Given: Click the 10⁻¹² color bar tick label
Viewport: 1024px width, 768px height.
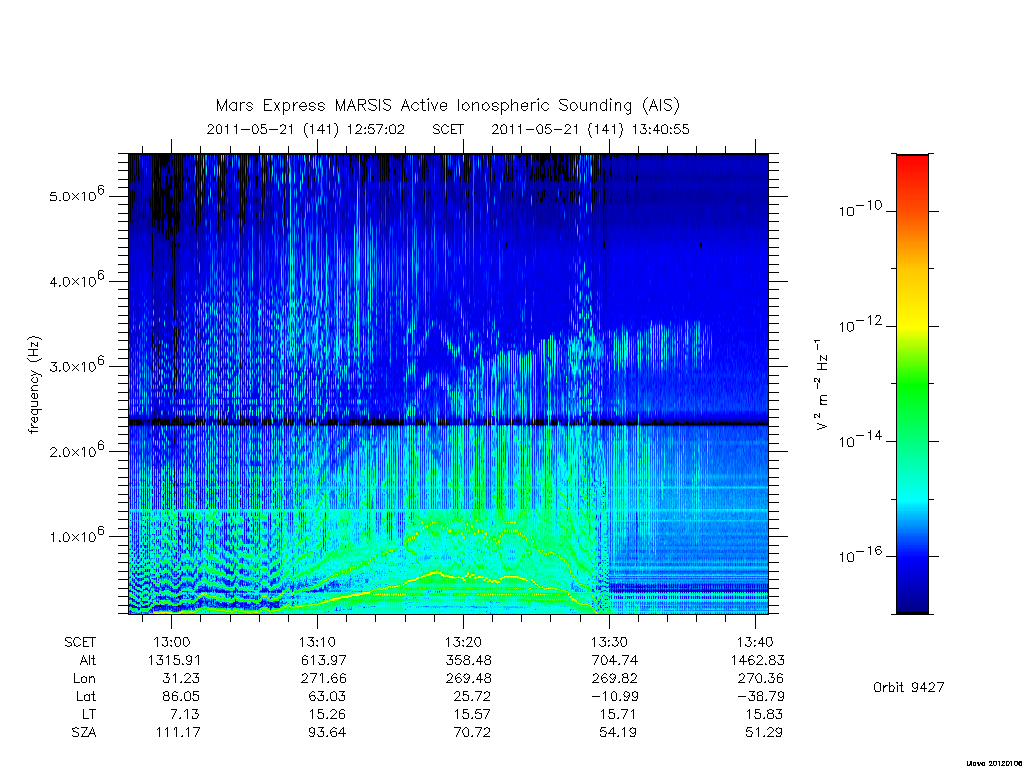Looking at the screenshot, I should coord(860,325).
